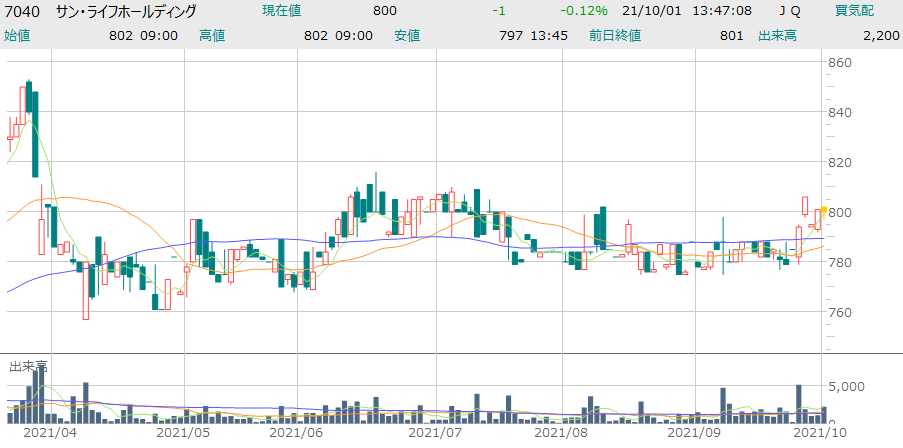This screenshot has width=903, height=448.
Task: Click the stock code 7040
Action: pyautogui.click(x=24, y=11)
